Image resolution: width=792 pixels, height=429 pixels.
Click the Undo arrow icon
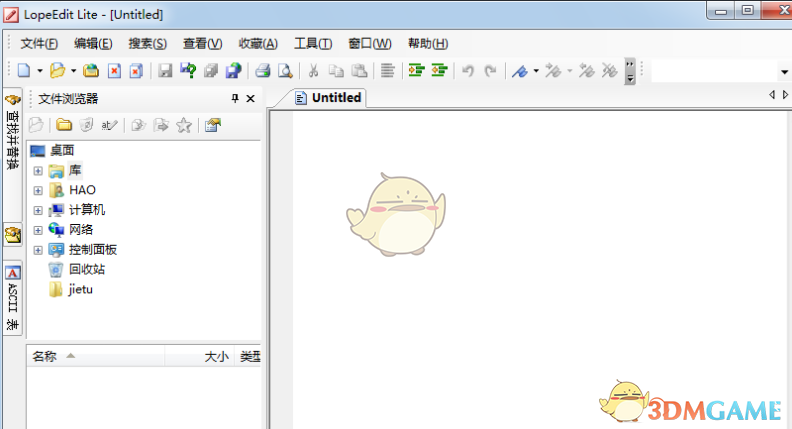(468, 71)
